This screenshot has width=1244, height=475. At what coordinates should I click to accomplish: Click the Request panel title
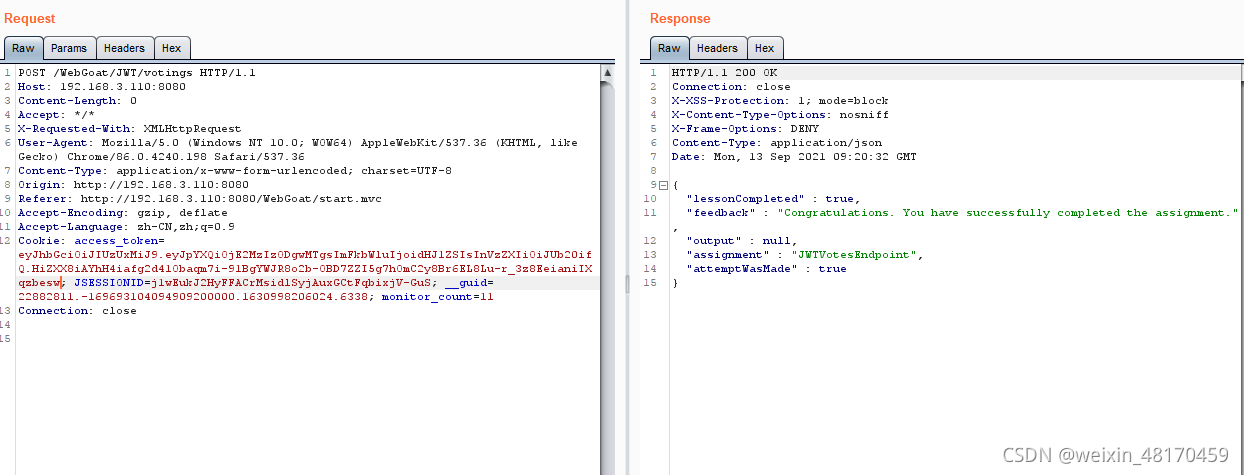tap(30, 19)
